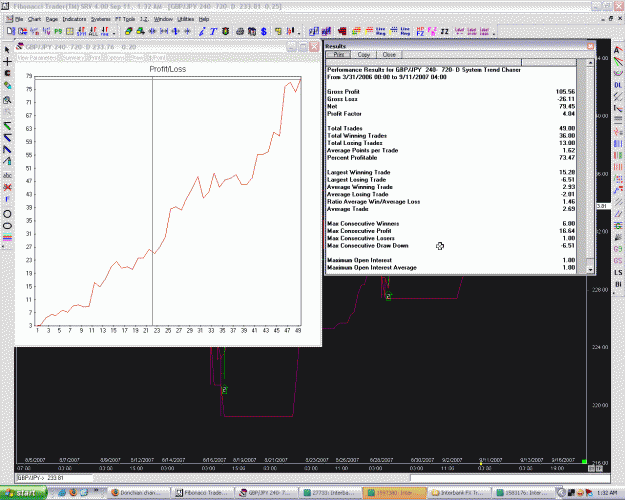Click the Percent Profitable row in Results
The width and height of the screenshot is (625, 500).
click(451, 157)
